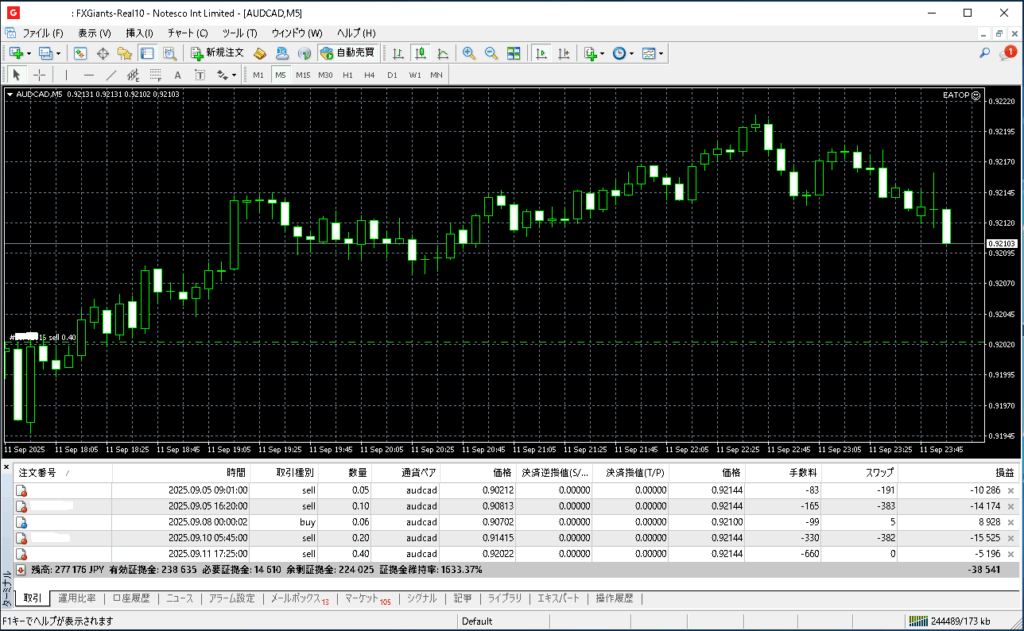
Task: Open the indicators list dropdown arrow
Action: pos(602,53)
